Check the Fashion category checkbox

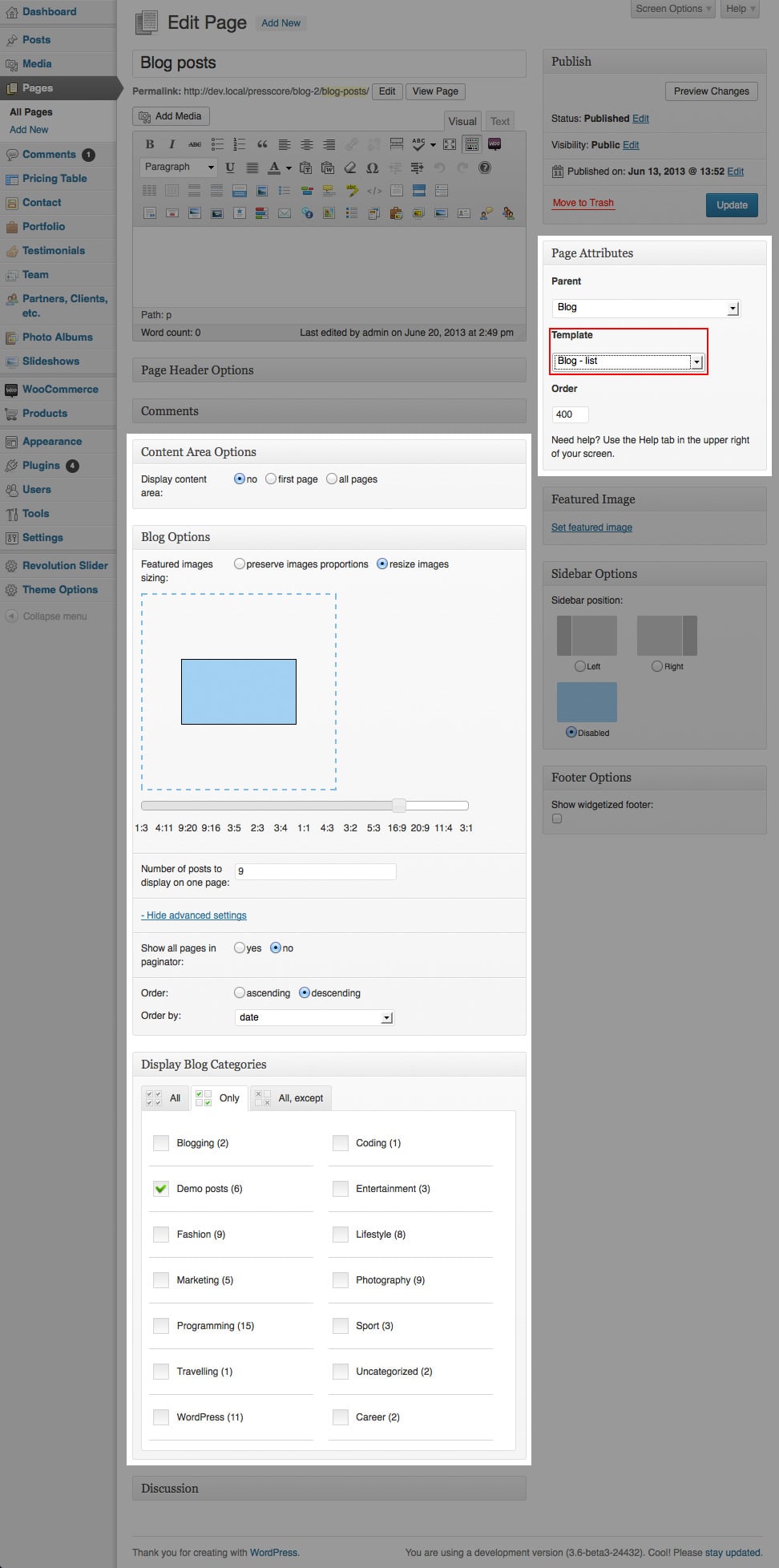coord(161,1235)
